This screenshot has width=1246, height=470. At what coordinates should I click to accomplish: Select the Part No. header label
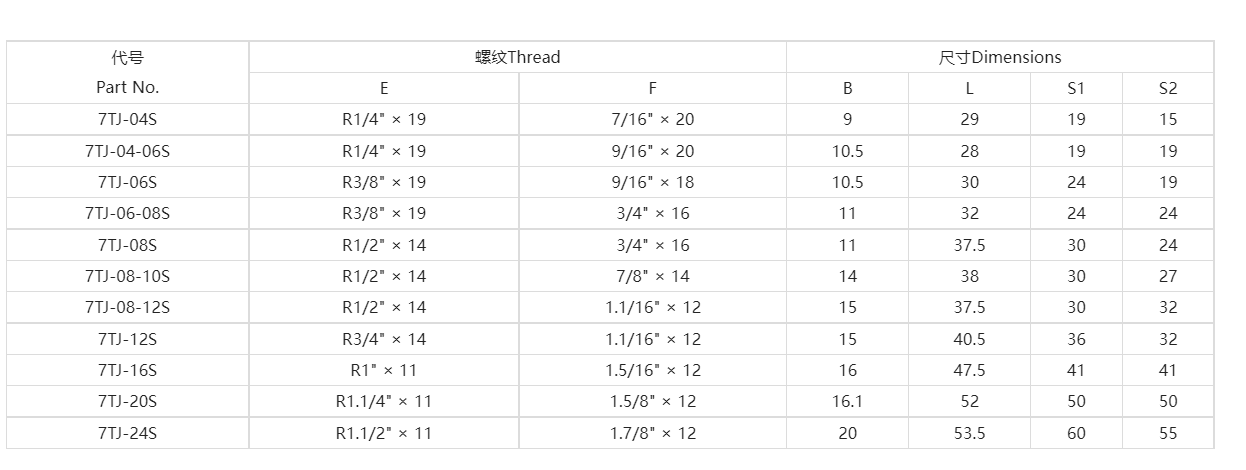(x=128, y=87)
